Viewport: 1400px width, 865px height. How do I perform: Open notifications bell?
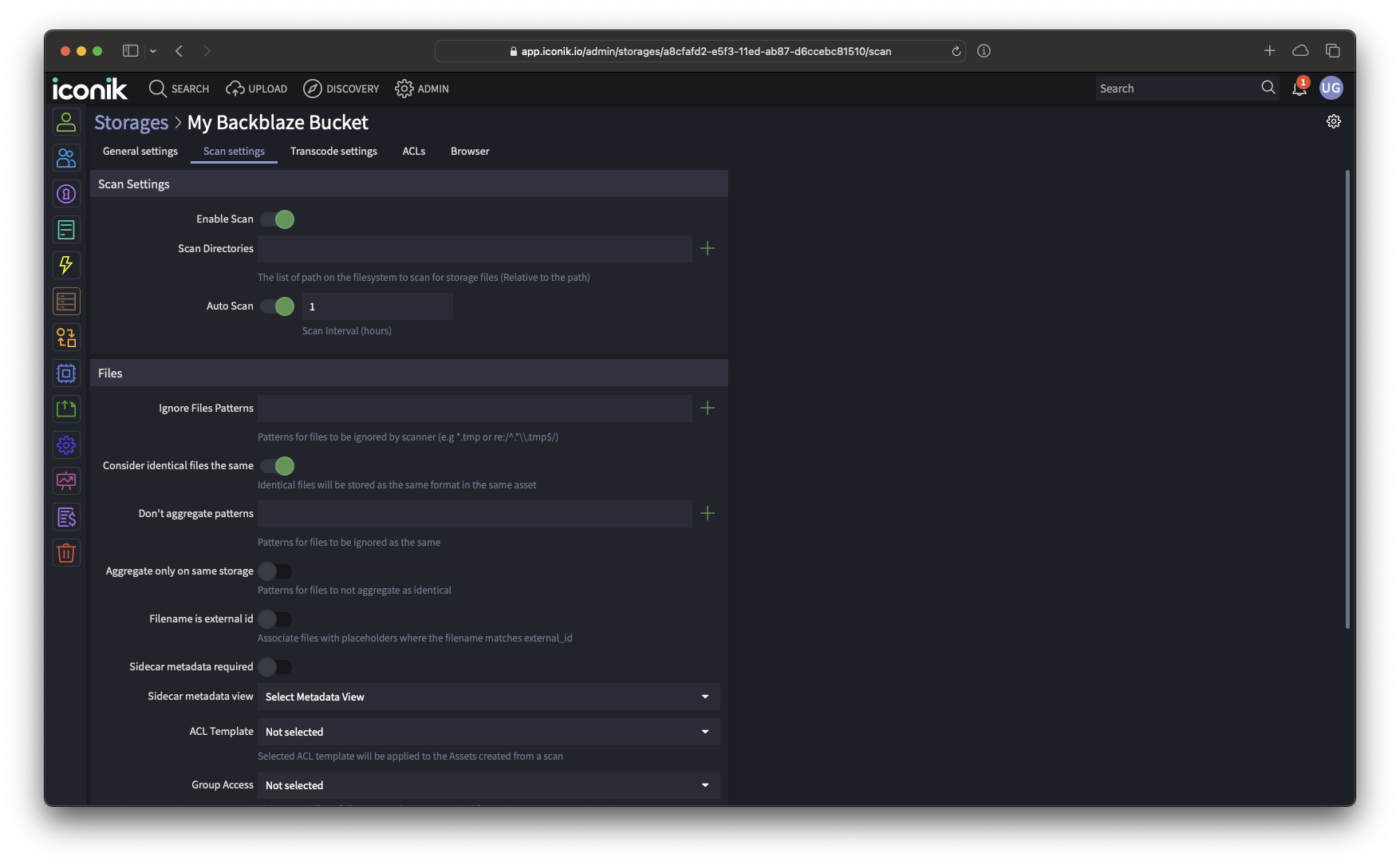click(1299, 88)
